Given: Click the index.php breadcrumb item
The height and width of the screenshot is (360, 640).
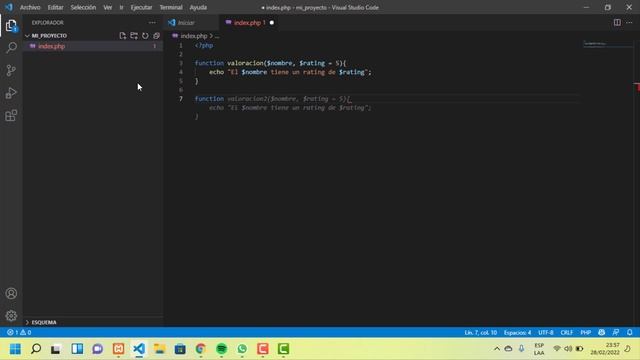Looking at the screenshot, I should point(194,36).
